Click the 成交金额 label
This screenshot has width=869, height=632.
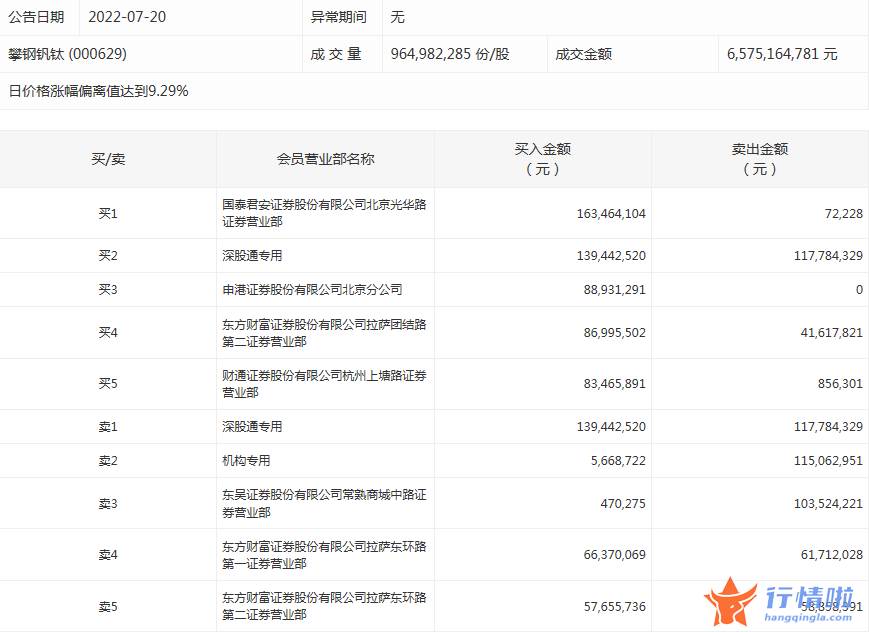584,54
